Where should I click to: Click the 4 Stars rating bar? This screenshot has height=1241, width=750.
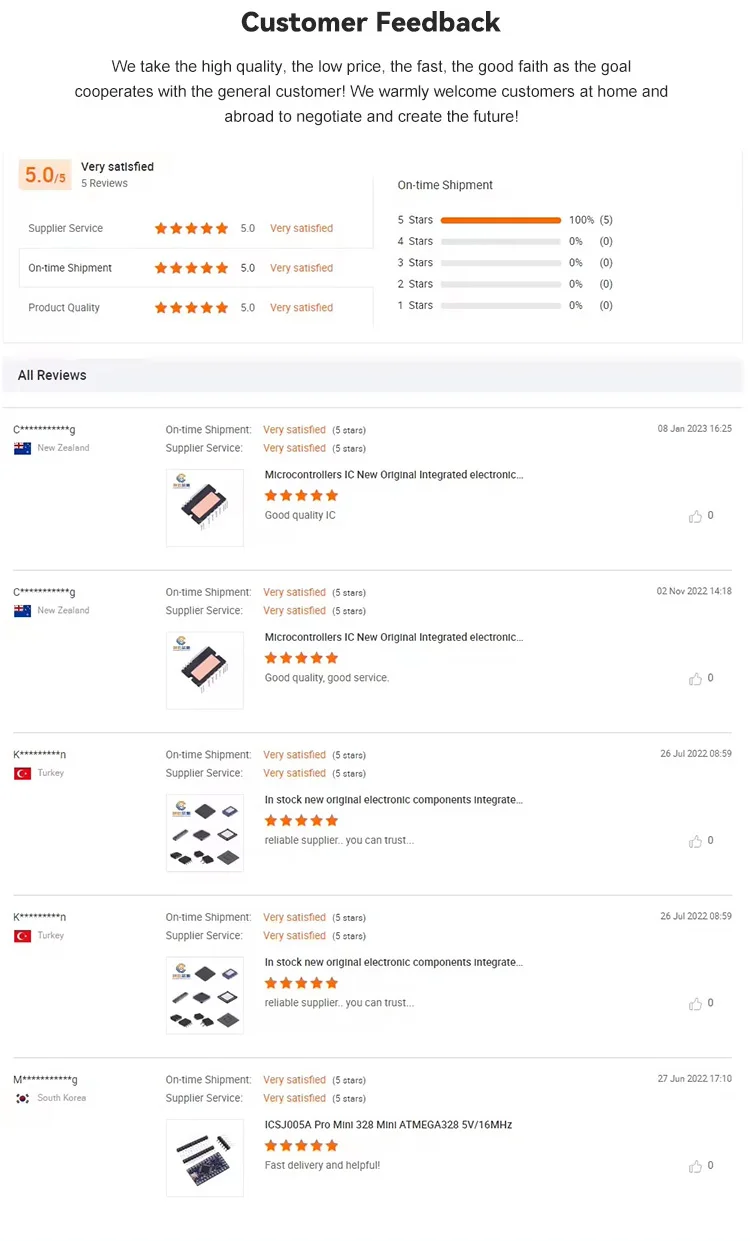pos(500,242)
